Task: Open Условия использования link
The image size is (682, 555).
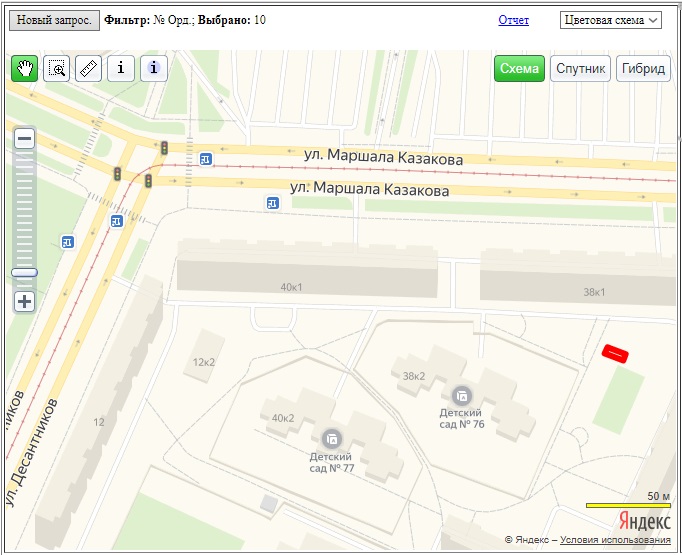Action: 615,540
